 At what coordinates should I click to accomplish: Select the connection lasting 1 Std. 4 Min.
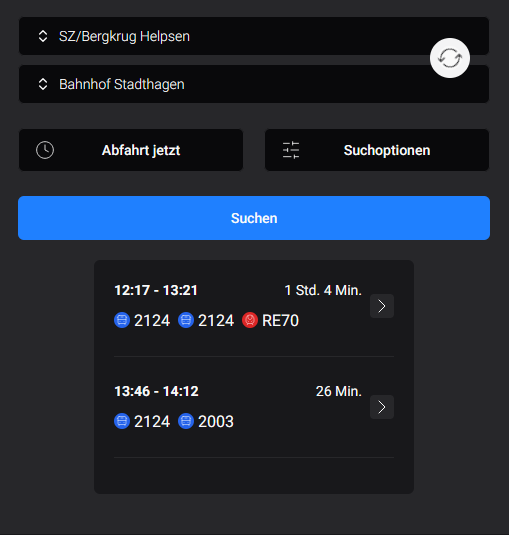coord(254,306)
